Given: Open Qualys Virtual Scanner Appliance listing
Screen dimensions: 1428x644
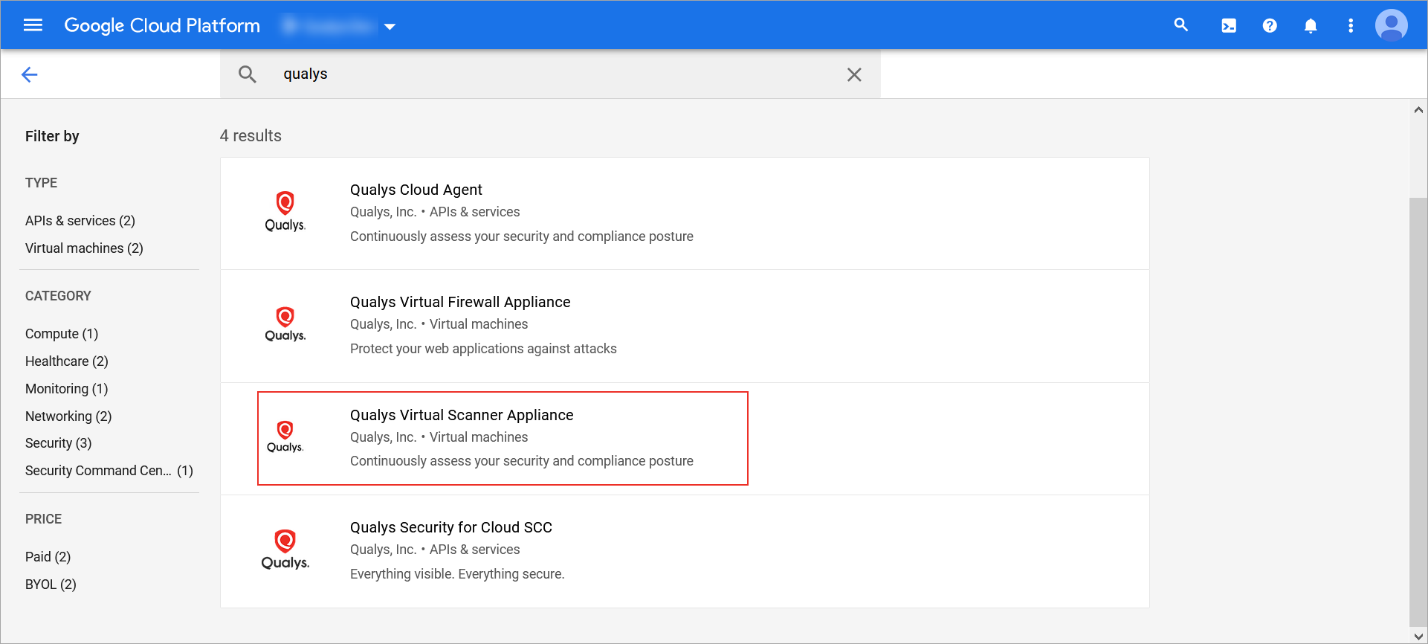Looking at the screenshot, I should click(x=462, y=414).
